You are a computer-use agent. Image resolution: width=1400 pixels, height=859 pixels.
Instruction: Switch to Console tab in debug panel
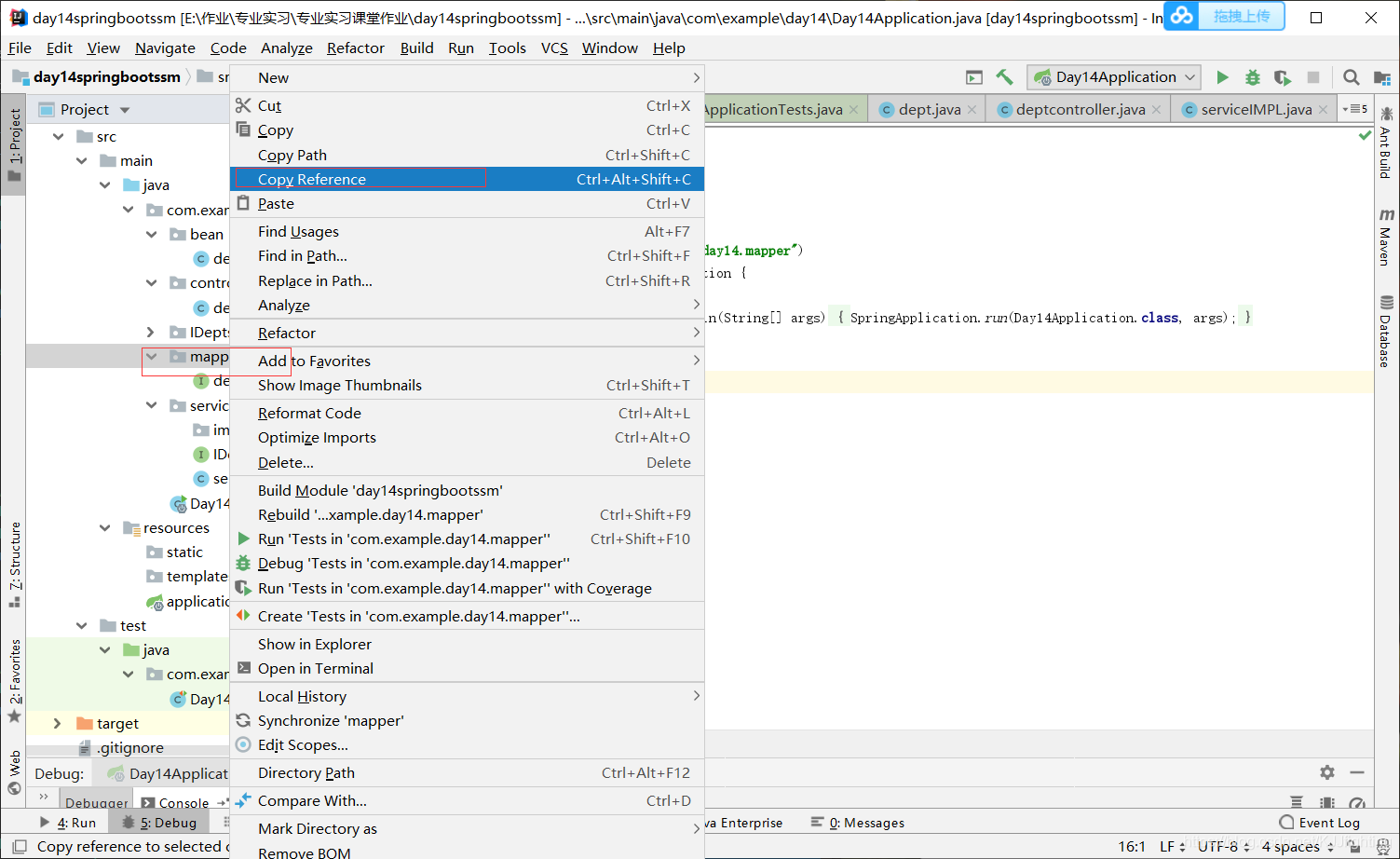pyautogui.click(x=175, y=802)
